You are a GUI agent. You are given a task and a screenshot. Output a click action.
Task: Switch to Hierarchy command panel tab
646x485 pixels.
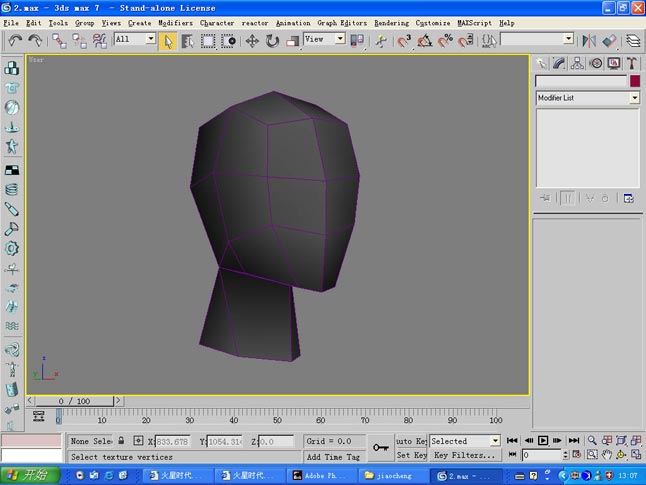pyautogui.click(x=577, y=63)
